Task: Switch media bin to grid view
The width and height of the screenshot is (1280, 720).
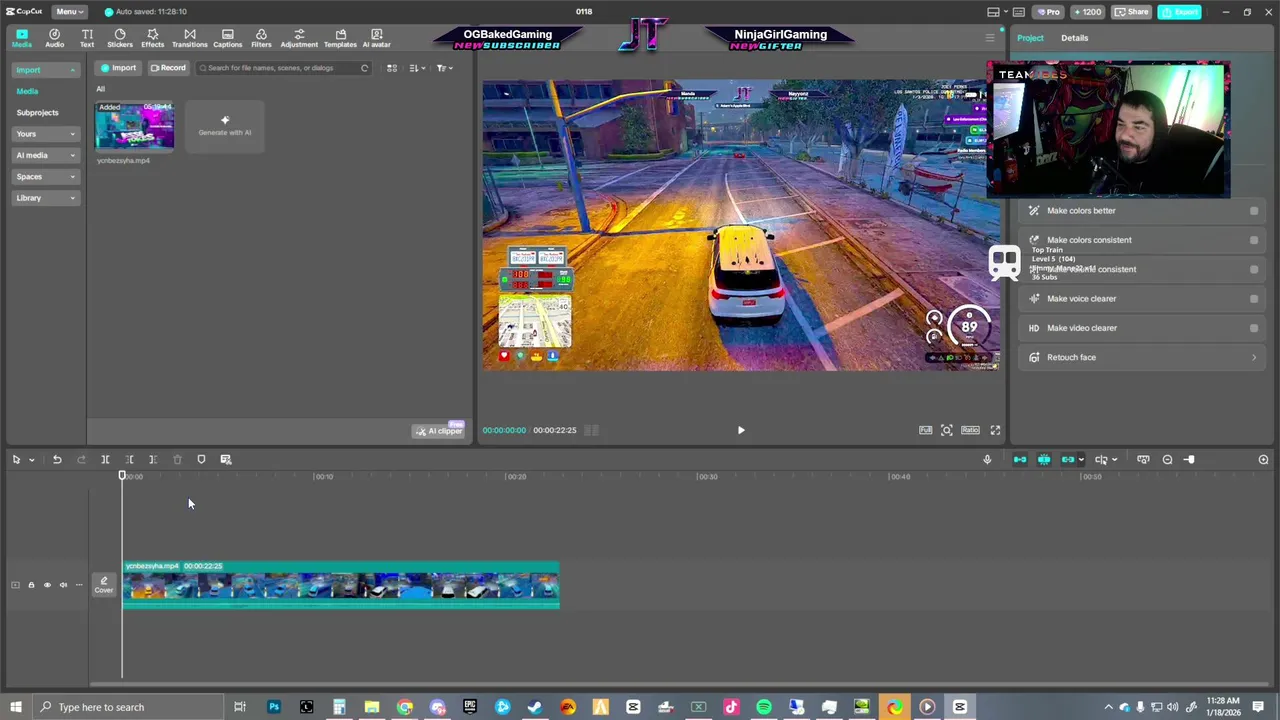Action: [x=392, y=68]
